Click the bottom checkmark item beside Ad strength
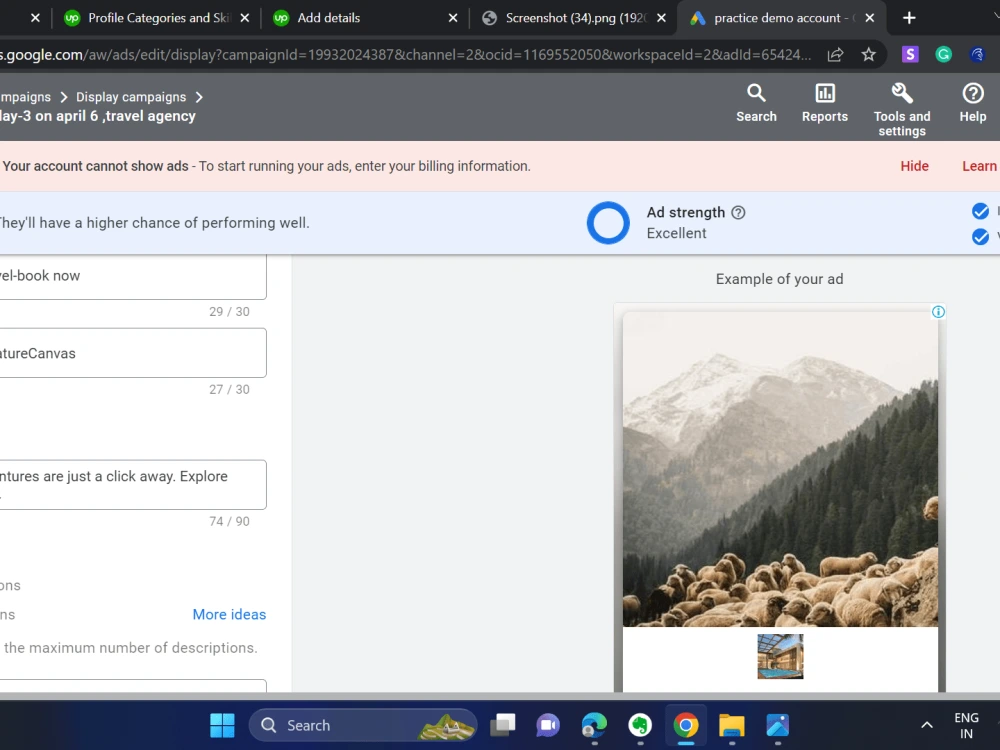1000x750 pixels. pos(980,237)
